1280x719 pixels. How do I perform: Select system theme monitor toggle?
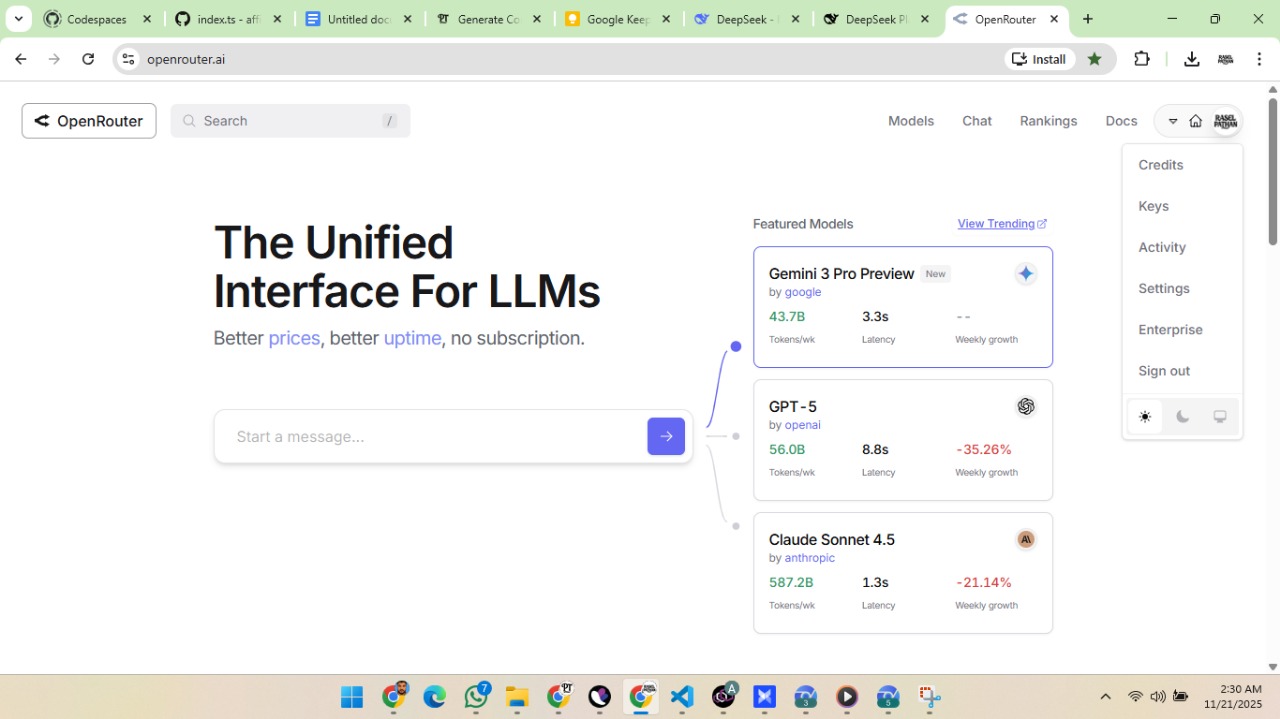tap(1219, 417)
